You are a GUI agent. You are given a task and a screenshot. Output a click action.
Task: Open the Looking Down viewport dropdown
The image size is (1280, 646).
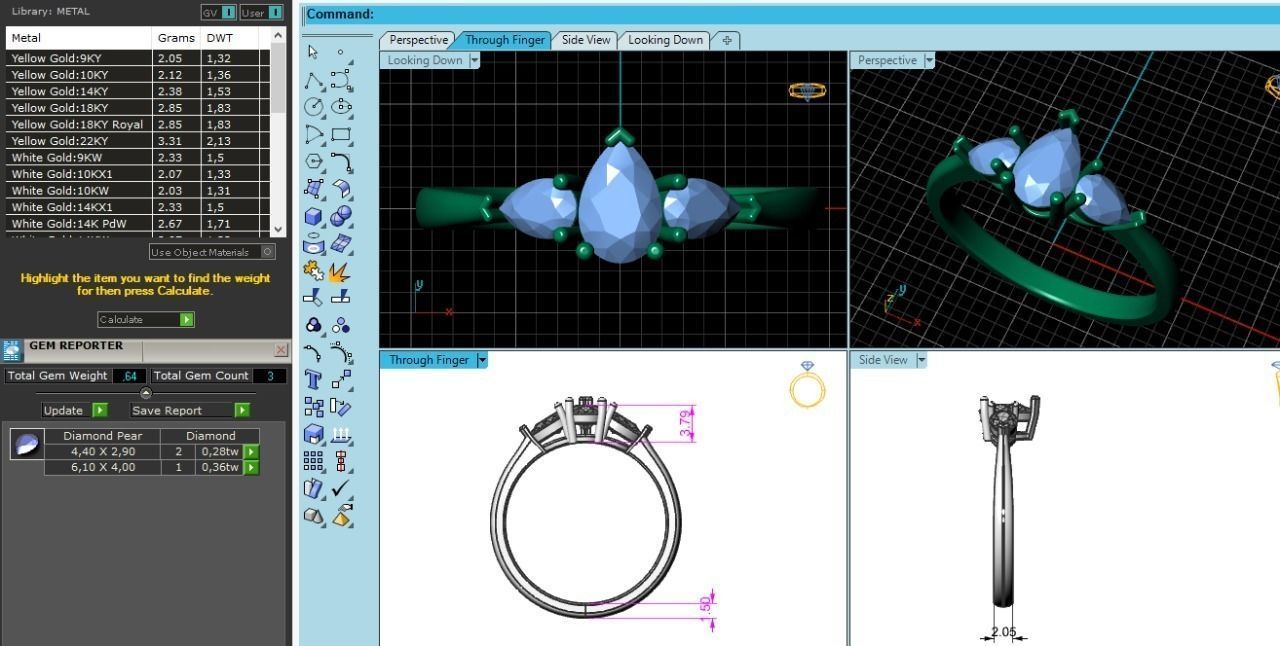pos(474,60)
